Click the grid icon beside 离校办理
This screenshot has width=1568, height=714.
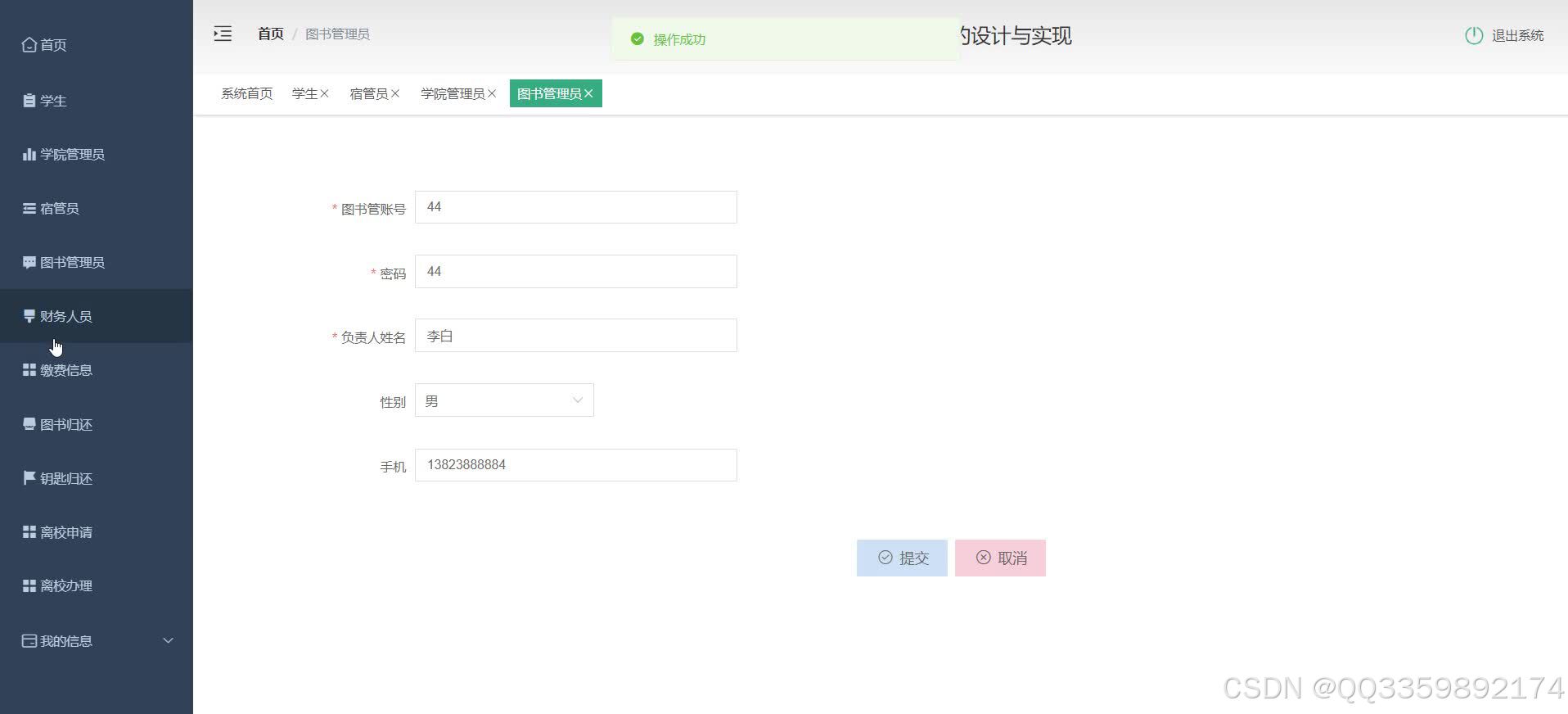pos(29,585)
